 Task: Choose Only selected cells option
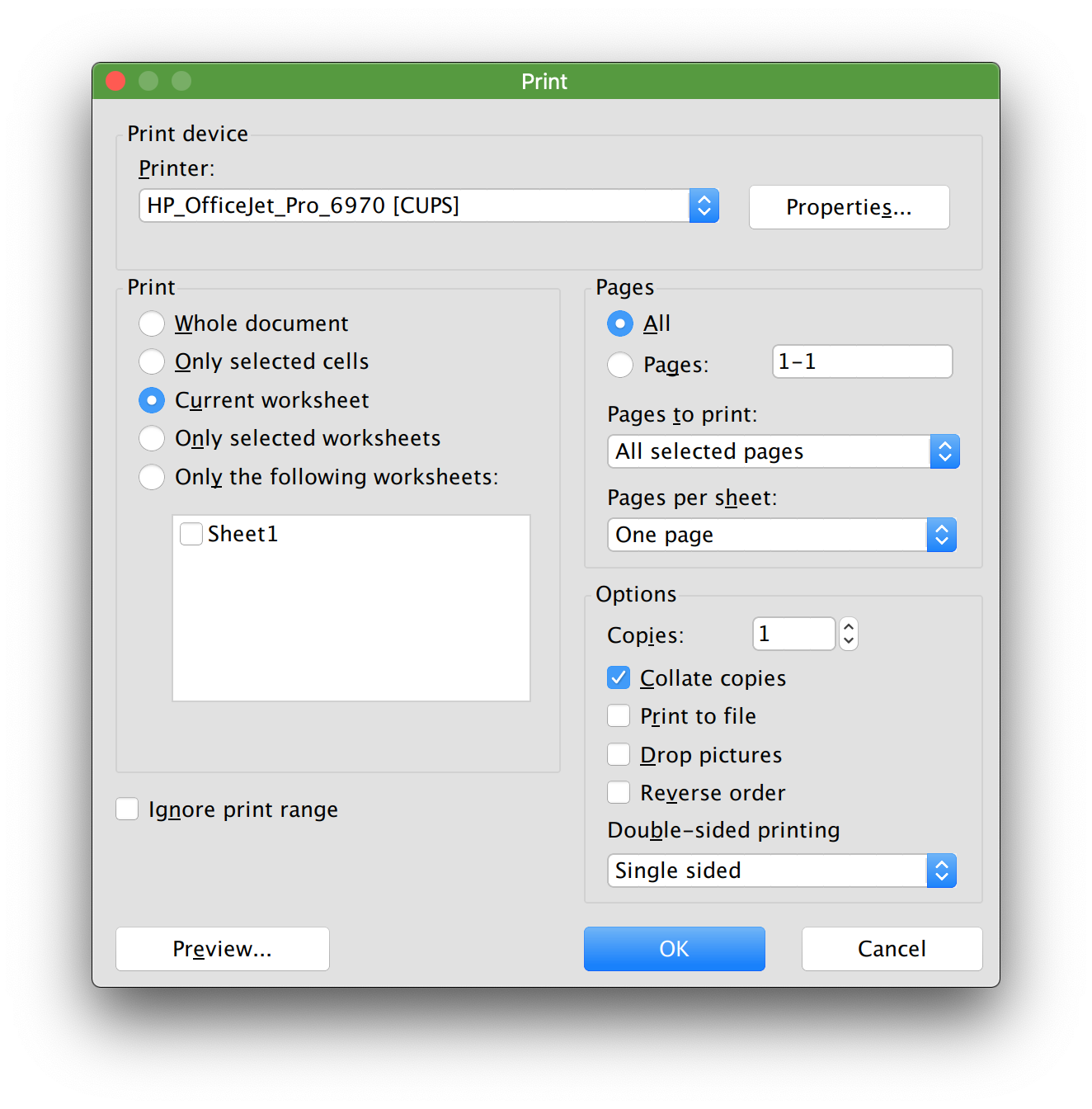152,361
